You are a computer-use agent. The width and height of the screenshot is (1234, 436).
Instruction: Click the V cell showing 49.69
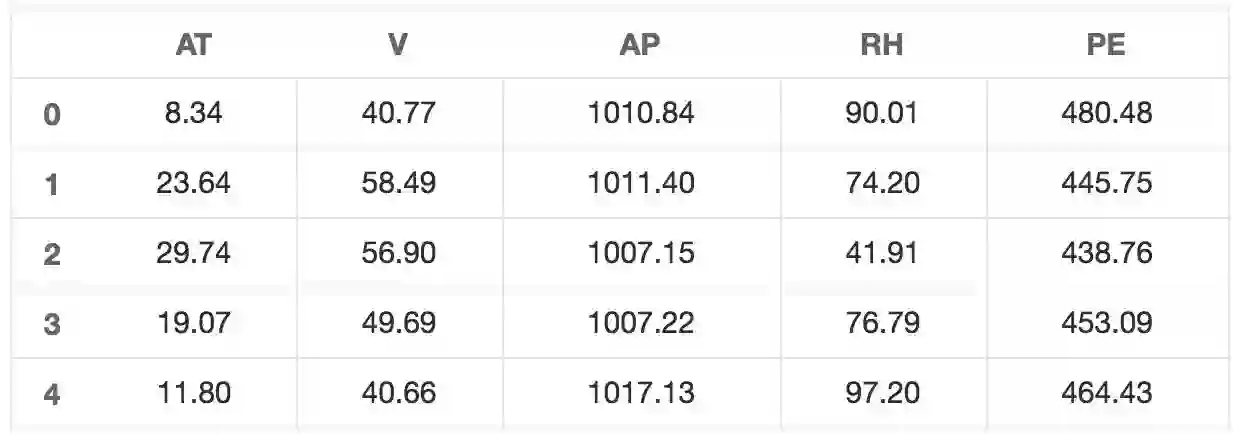[x=398, y=323]
